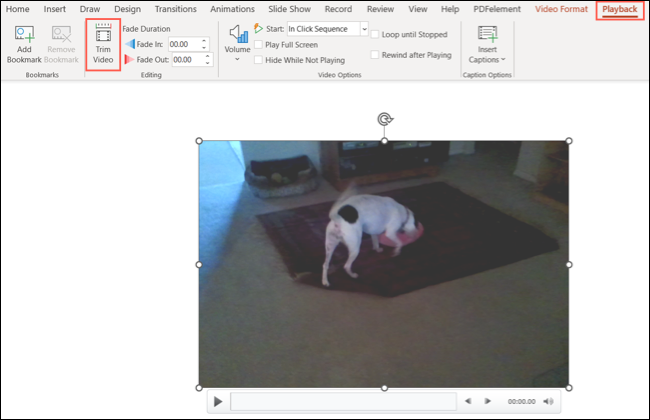Click the bottom-left video resize handle
650x420 pixels.
click(x=199, y=388)
